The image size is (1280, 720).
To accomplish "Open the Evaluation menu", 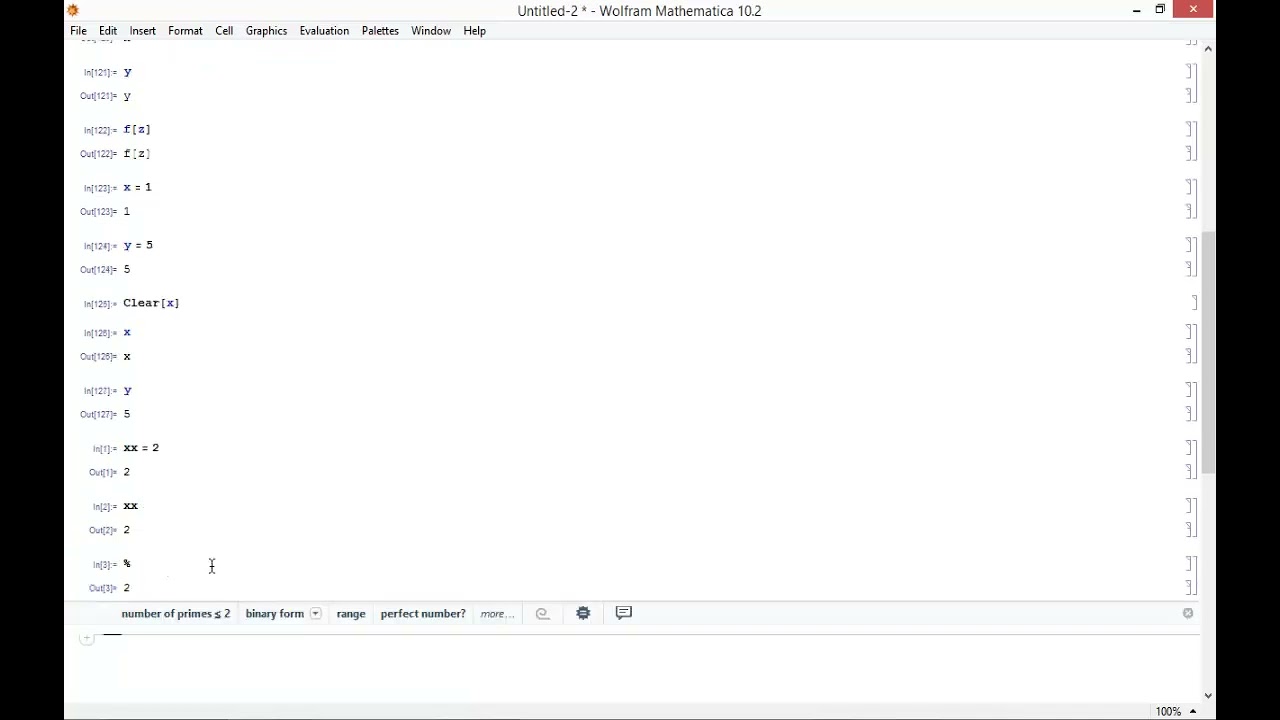I will point(324,31).
